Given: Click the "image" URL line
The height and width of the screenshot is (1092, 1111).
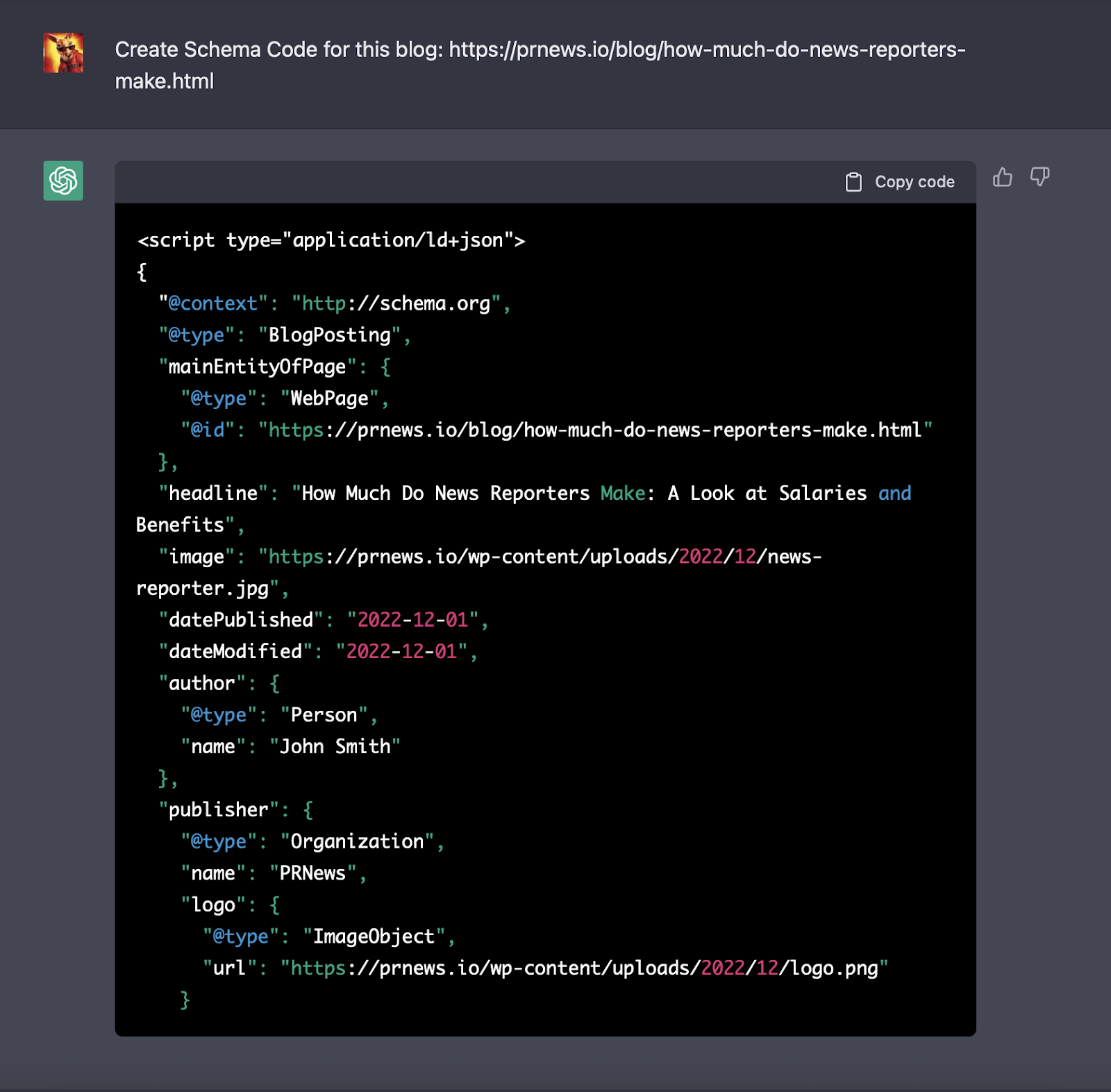Looking at the screenshot, I should click(x=478, y=572).
